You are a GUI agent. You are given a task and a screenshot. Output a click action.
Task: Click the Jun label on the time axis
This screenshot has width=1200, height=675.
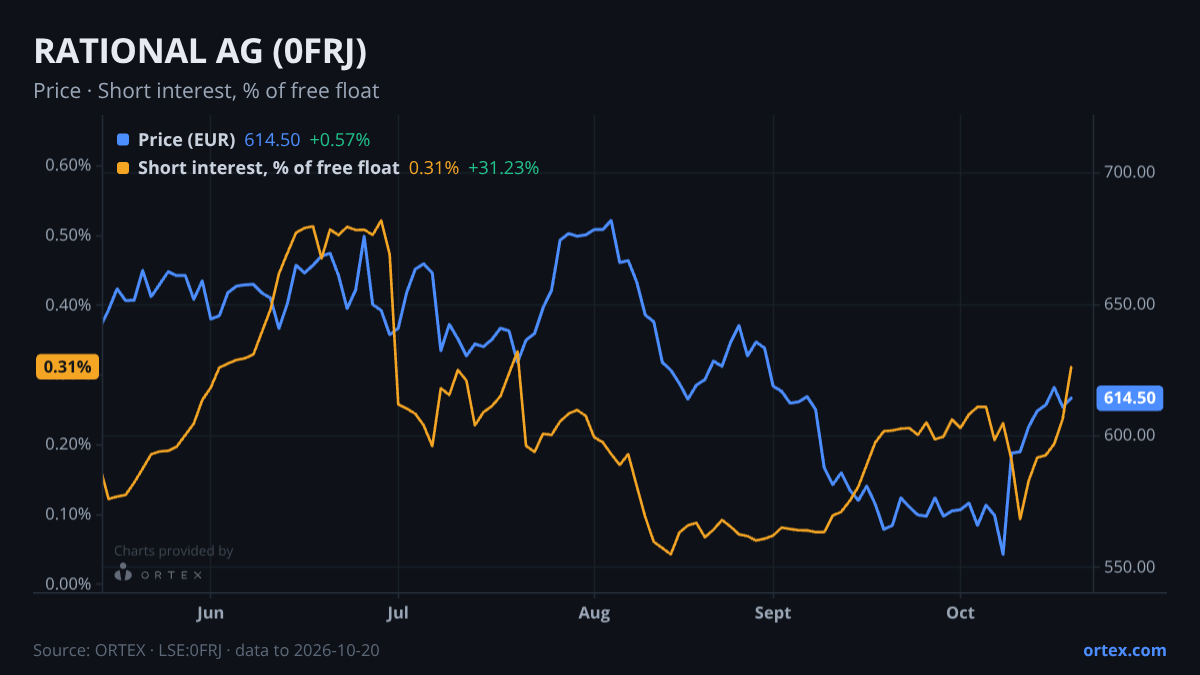tap(210, 612)
